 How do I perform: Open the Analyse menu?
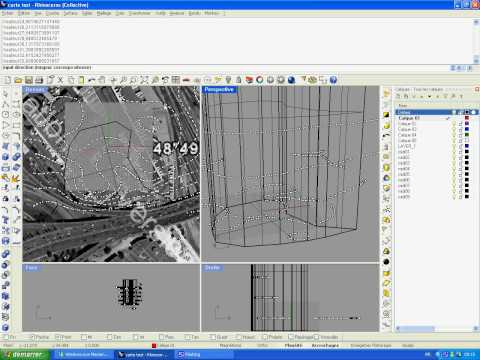click(x=177, y=13)
